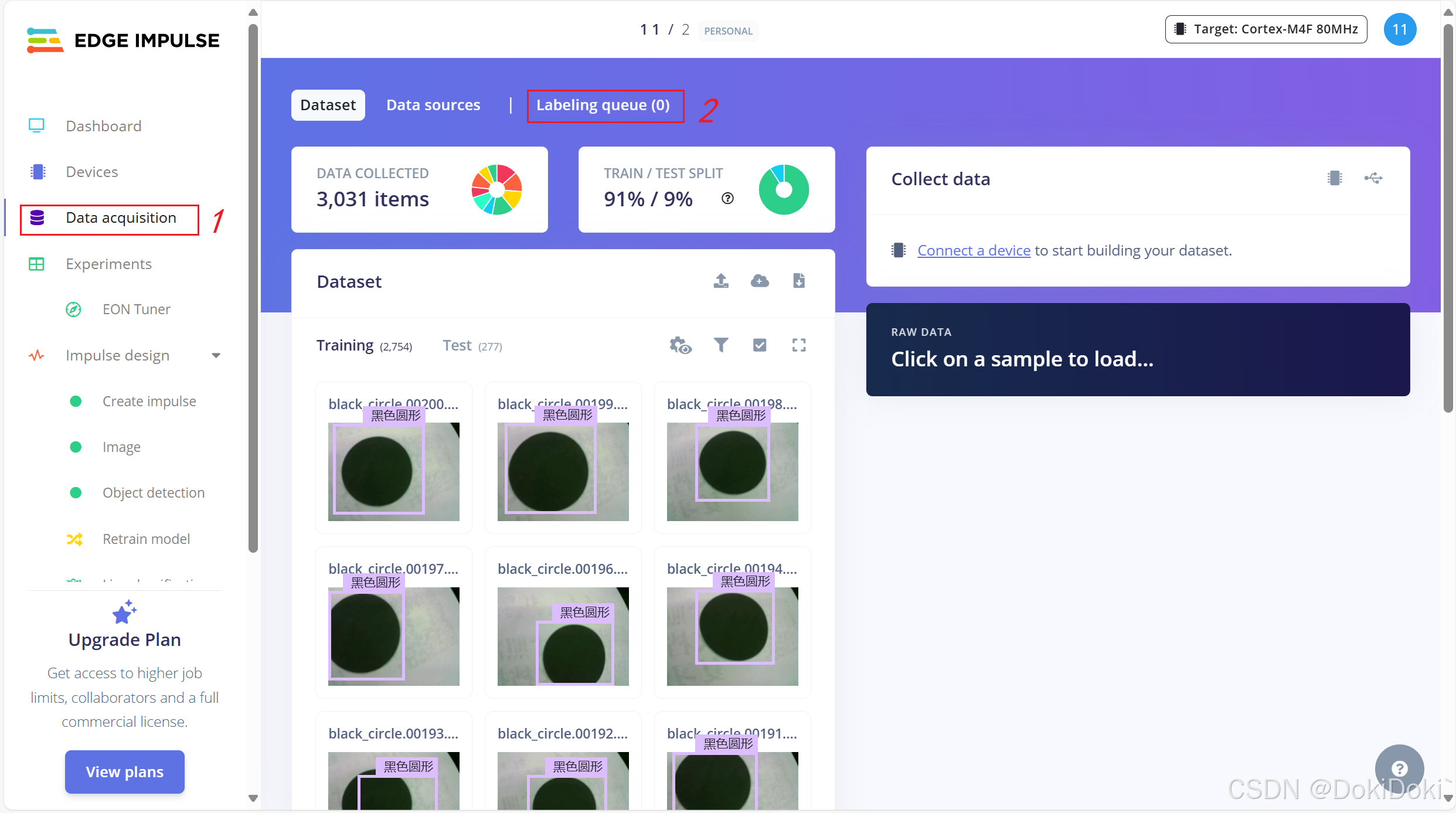Screen dimensions: 1456x813
Task: Click the View plans button
Action: (124, 772)
